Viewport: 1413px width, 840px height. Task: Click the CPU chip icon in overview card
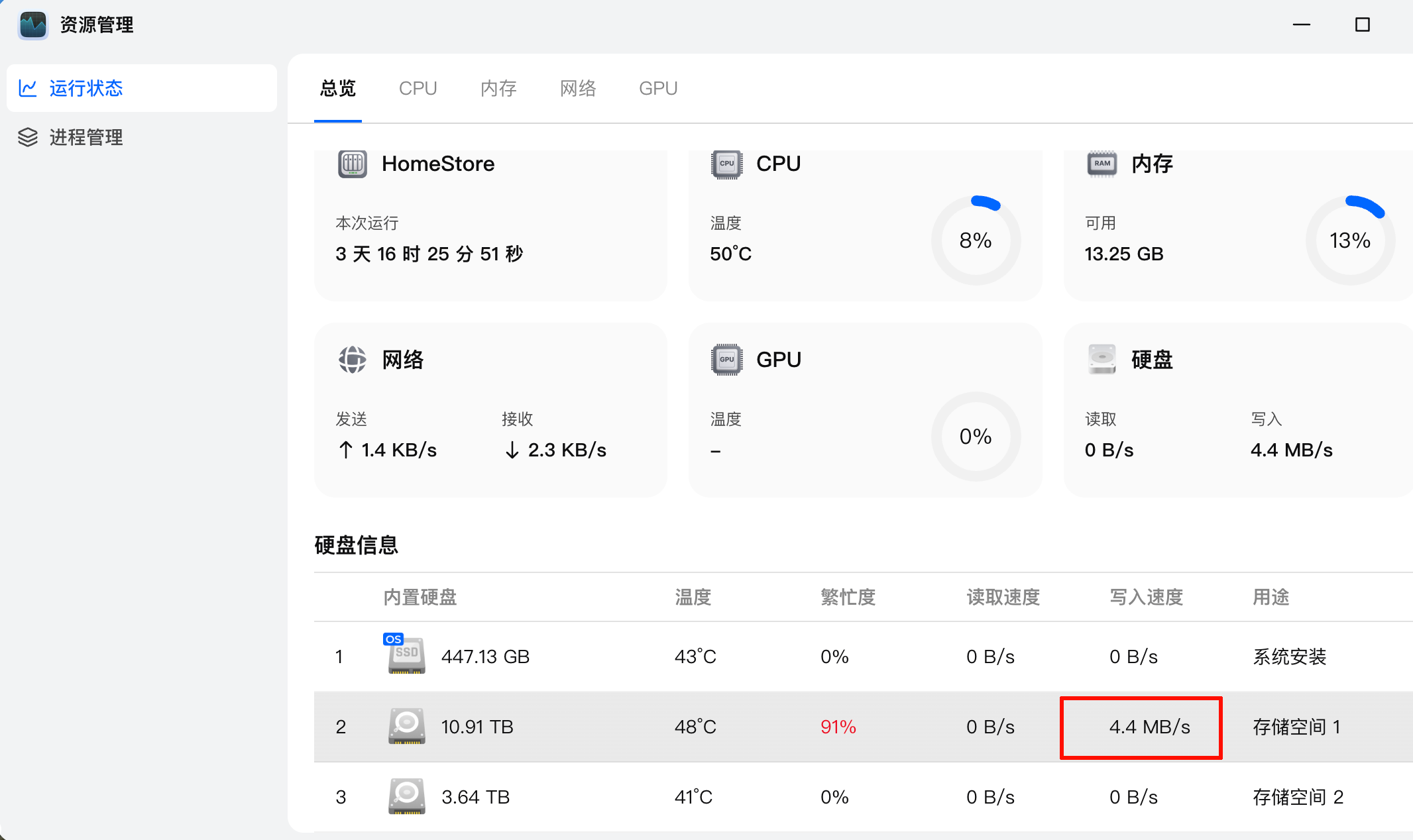pyautogui.click(x=726, y=164)
